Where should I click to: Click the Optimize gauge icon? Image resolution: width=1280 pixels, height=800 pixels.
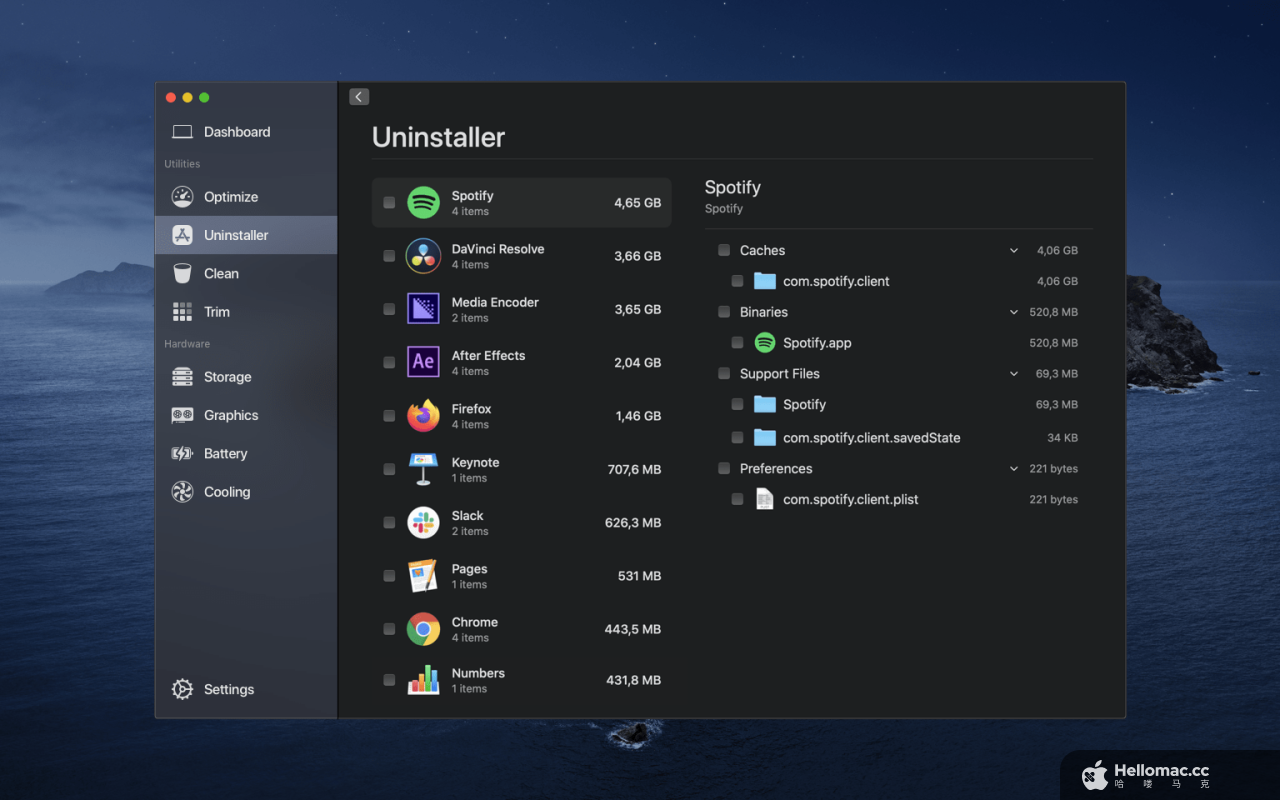[182, 197]
